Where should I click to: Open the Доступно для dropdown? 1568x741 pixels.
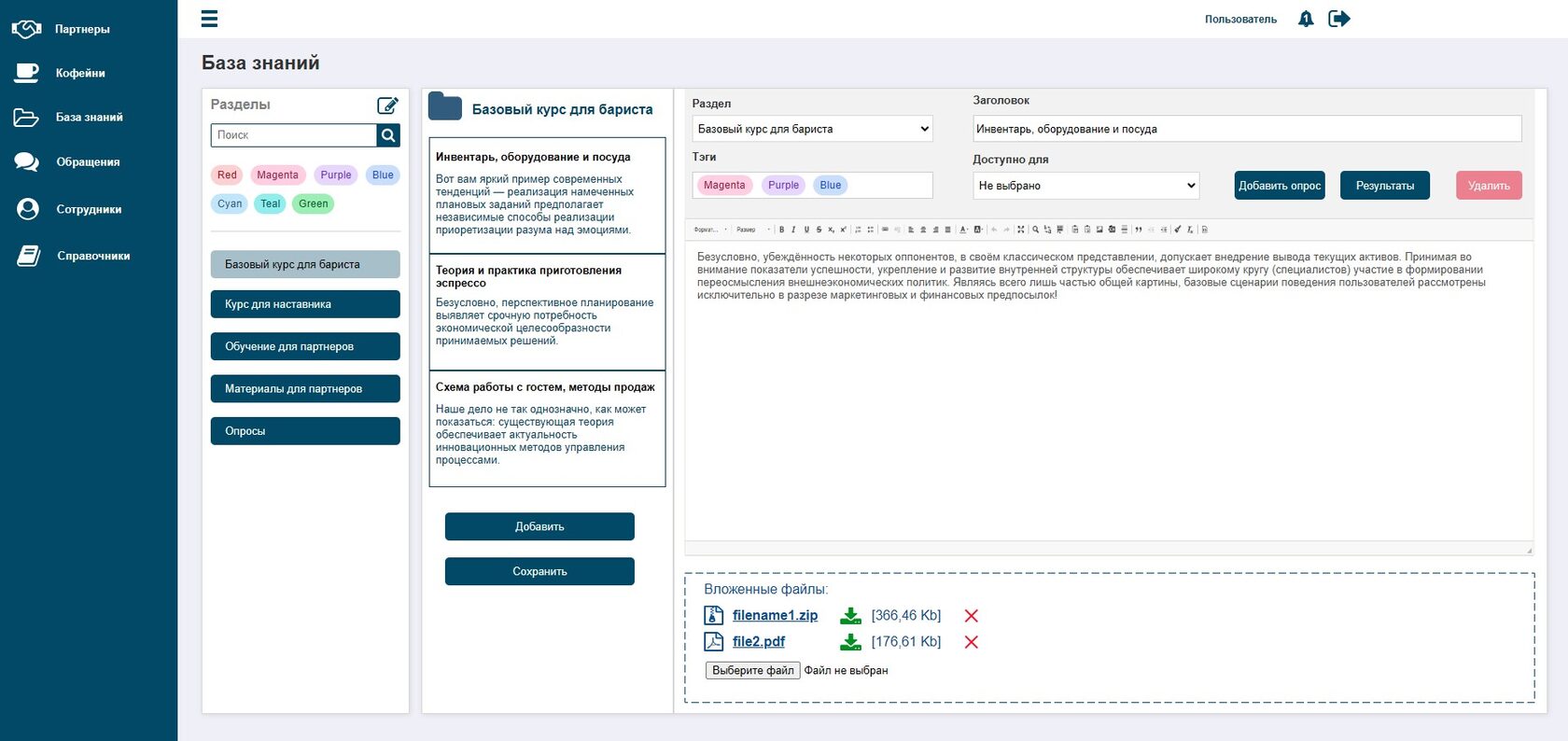pyautogui.click(x=1085, y=186)
